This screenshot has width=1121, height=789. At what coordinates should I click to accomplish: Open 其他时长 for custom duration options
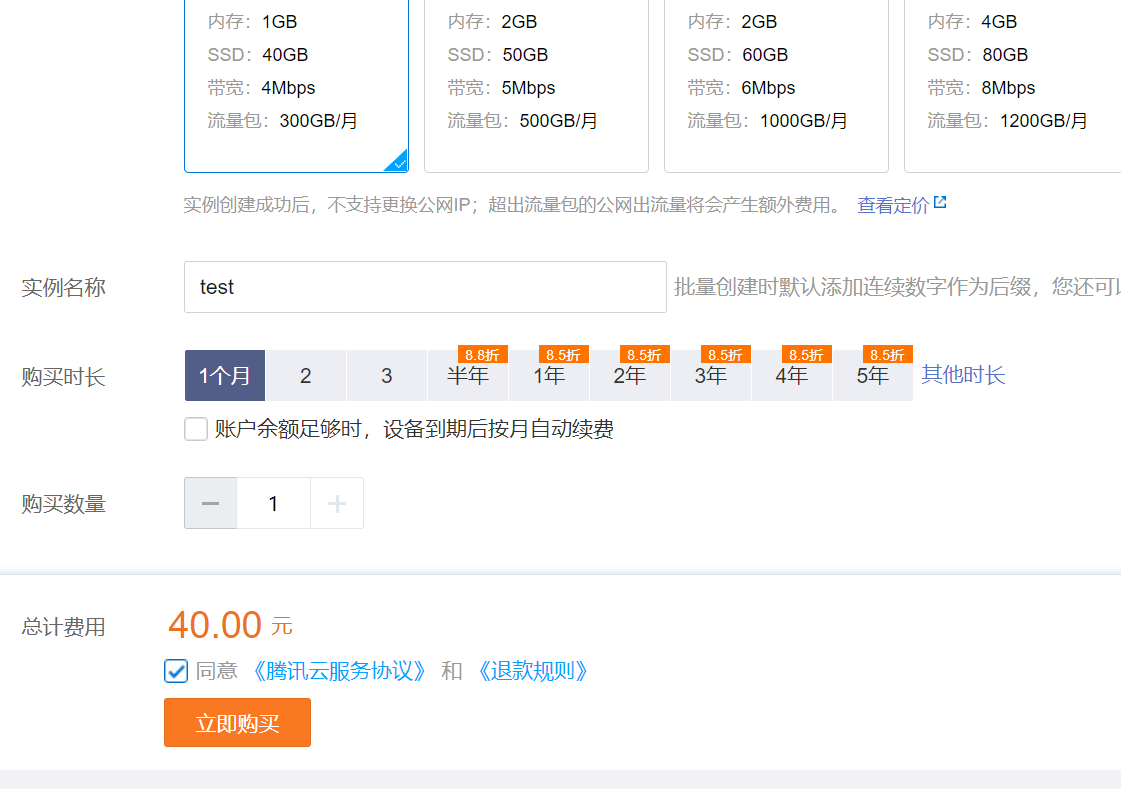[962, 375]
